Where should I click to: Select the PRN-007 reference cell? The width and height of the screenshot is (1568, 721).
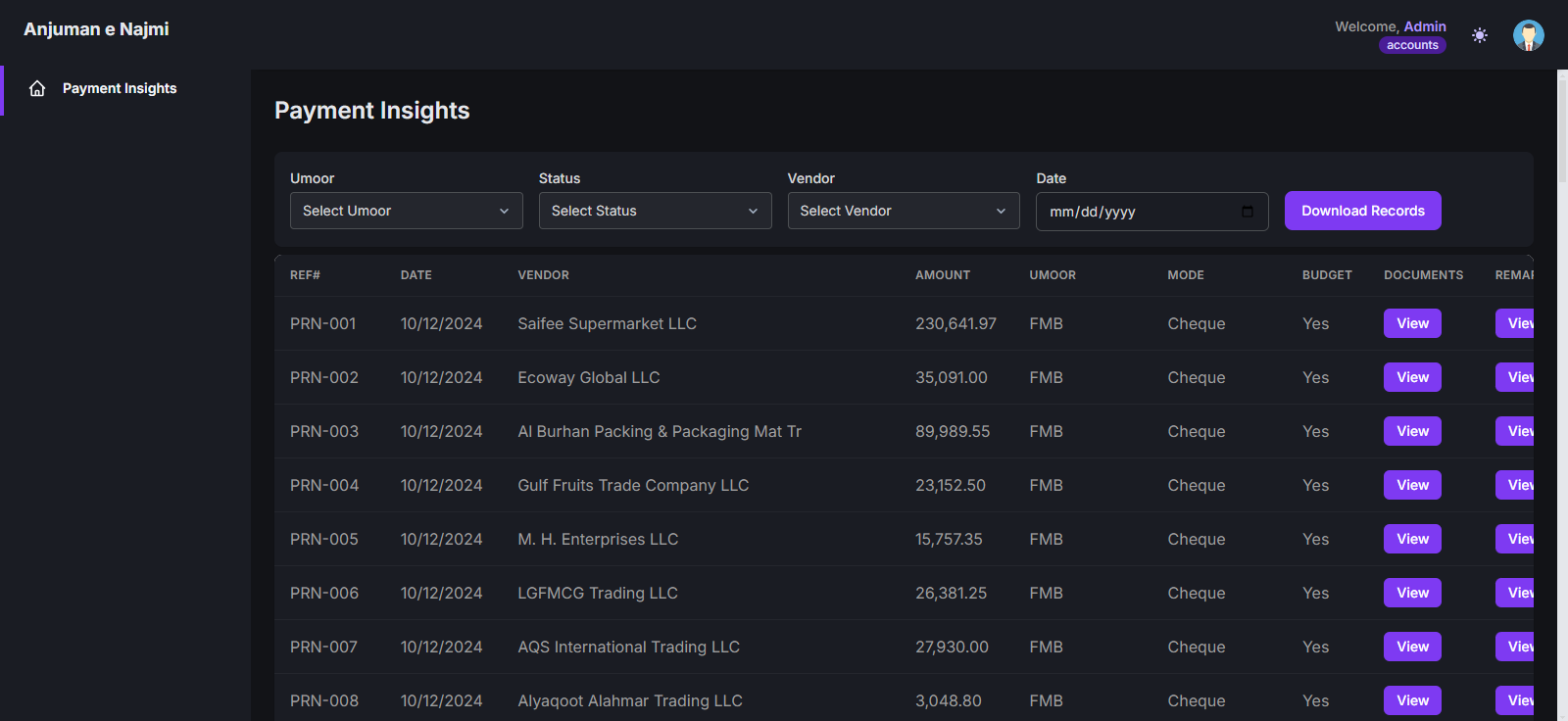pos(323,647)
